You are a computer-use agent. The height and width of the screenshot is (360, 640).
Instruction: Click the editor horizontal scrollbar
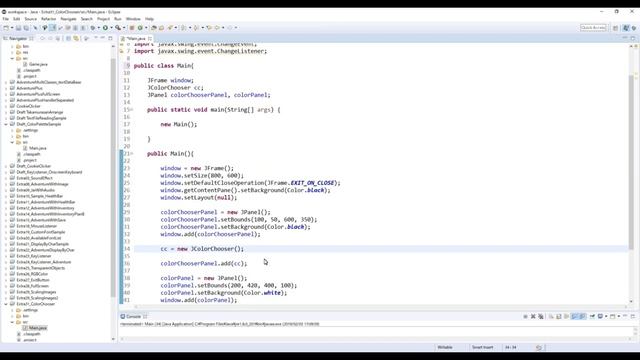pos(380,307)
